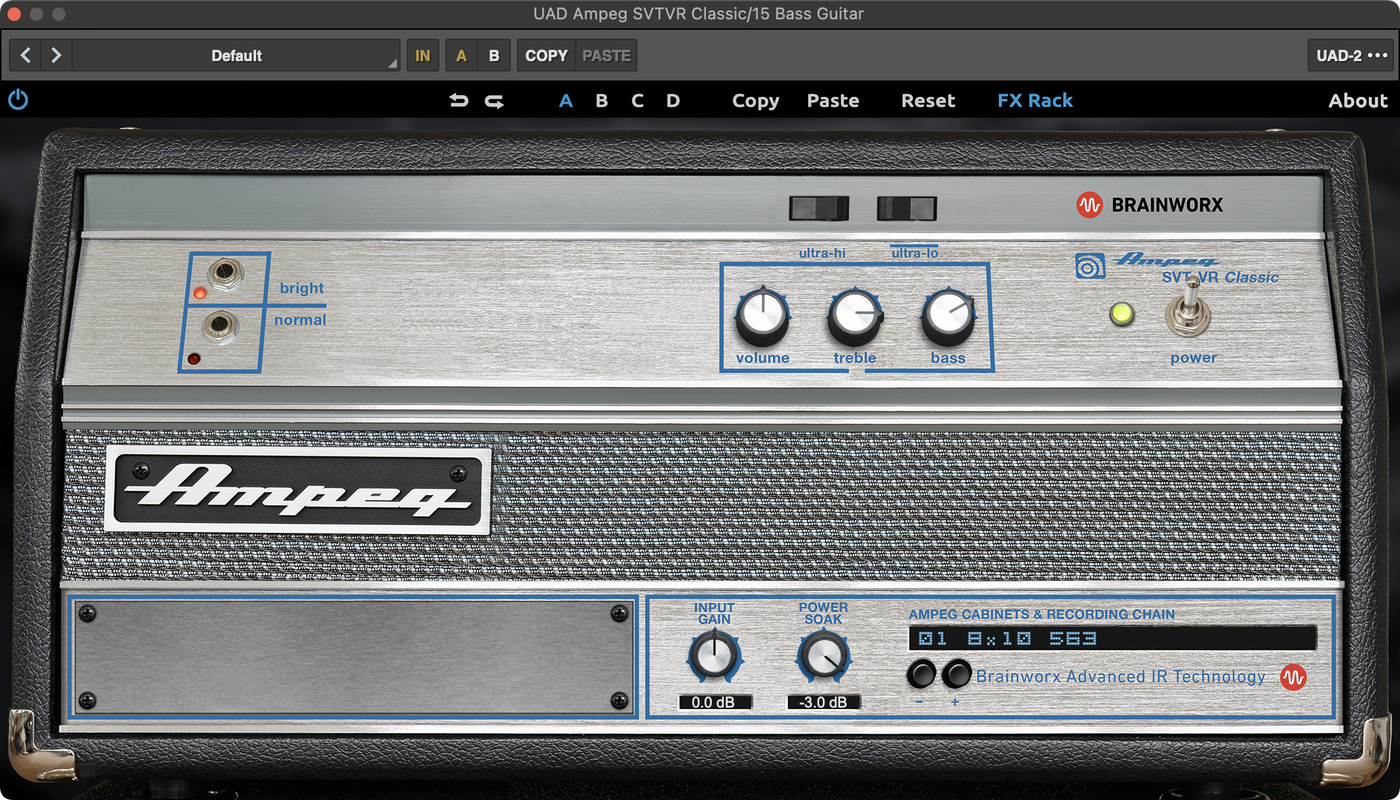Click the Ampeg nameplate badge

click(x=298, y=490)
